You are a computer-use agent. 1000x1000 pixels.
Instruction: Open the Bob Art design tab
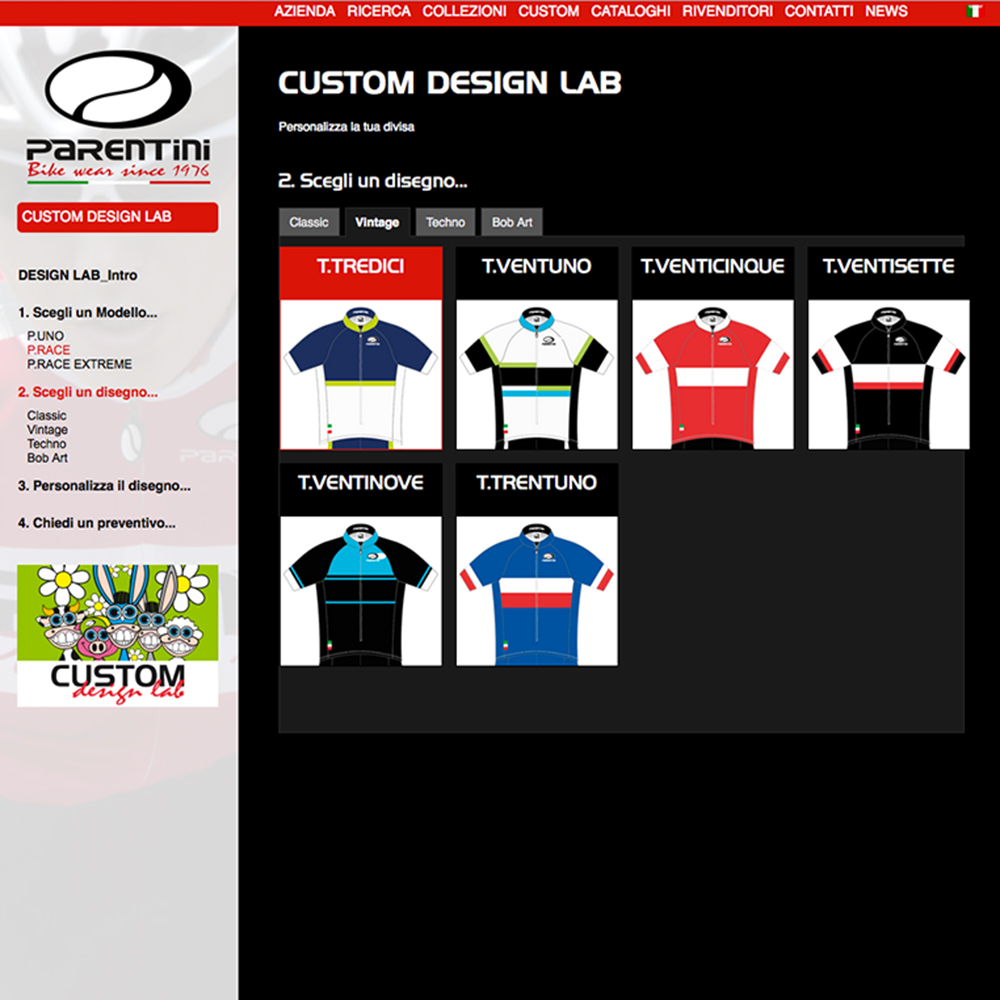point(512,222)
